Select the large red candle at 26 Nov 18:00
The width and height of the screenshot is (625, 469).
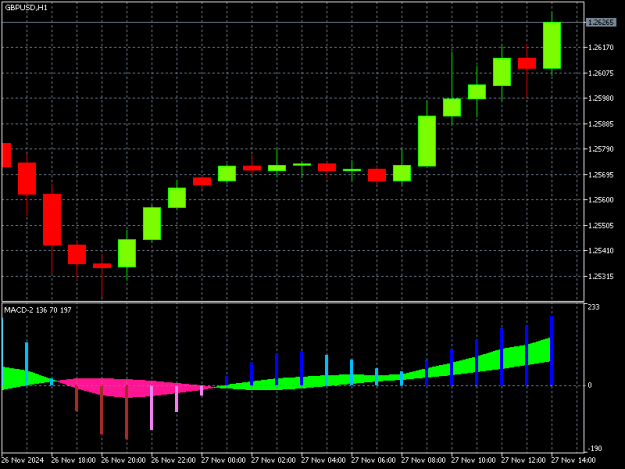(x=52, y=220)
